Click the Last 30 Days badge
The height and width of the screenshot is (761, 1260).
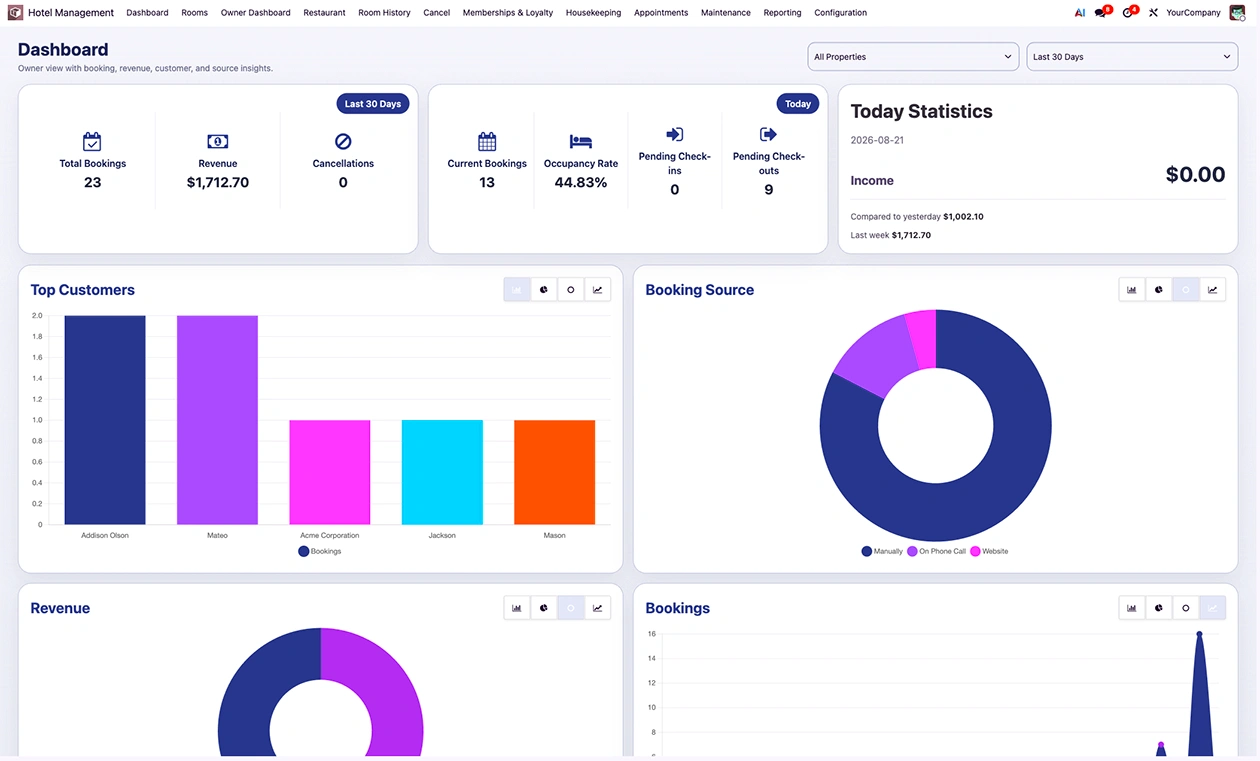coord(373,104)
